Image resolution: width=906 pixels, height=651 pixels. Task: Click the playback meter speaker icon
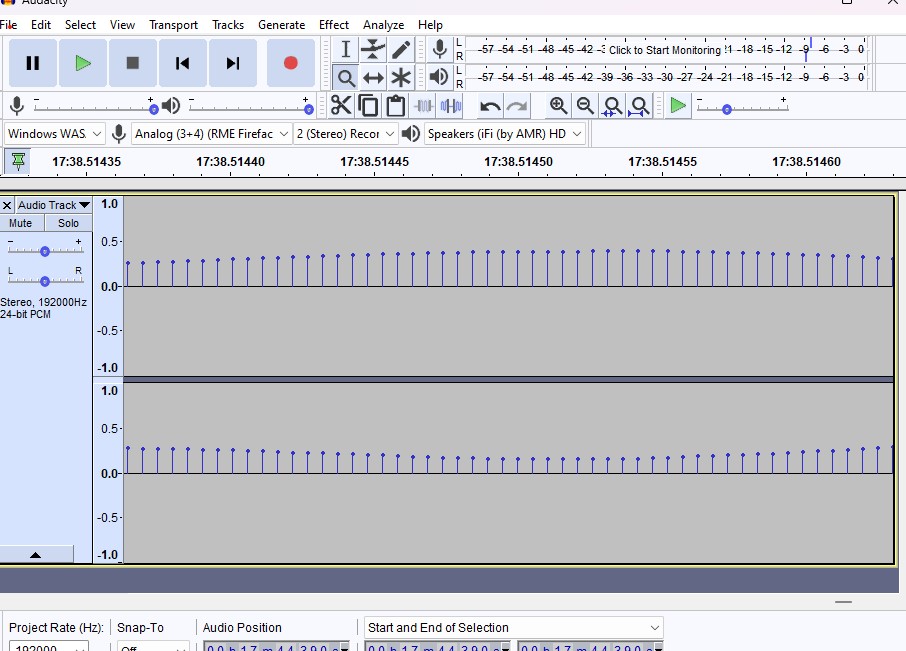coord(440,77)
